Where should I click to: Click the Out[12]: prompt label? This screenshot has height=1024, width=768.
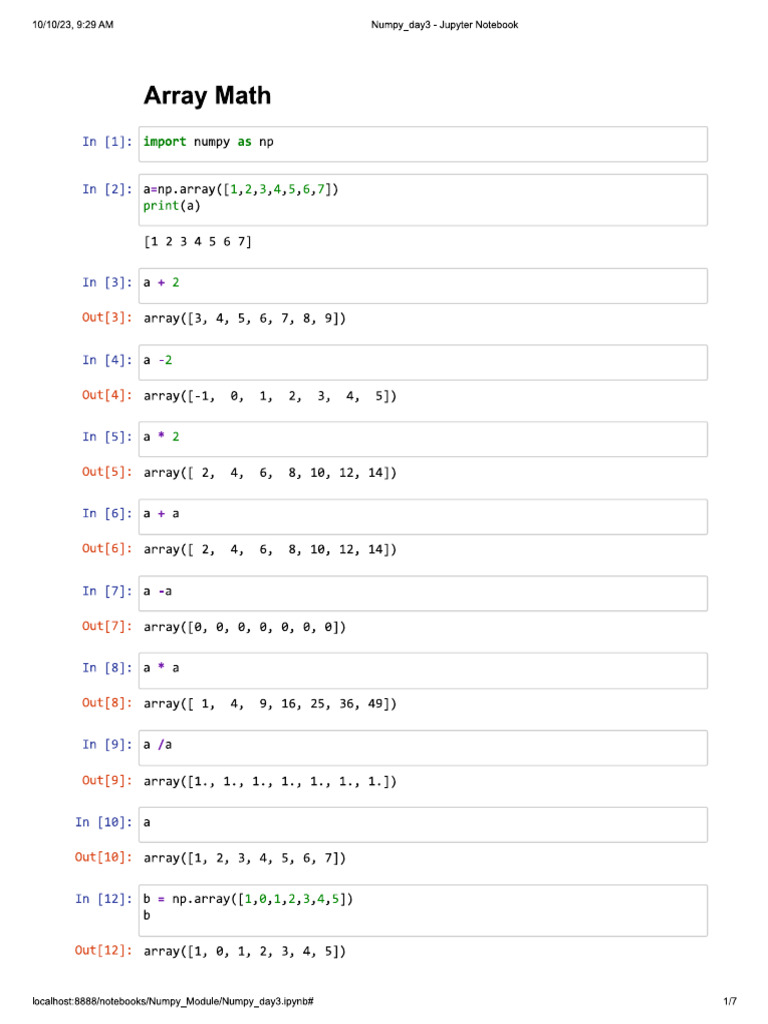[103, 950]
